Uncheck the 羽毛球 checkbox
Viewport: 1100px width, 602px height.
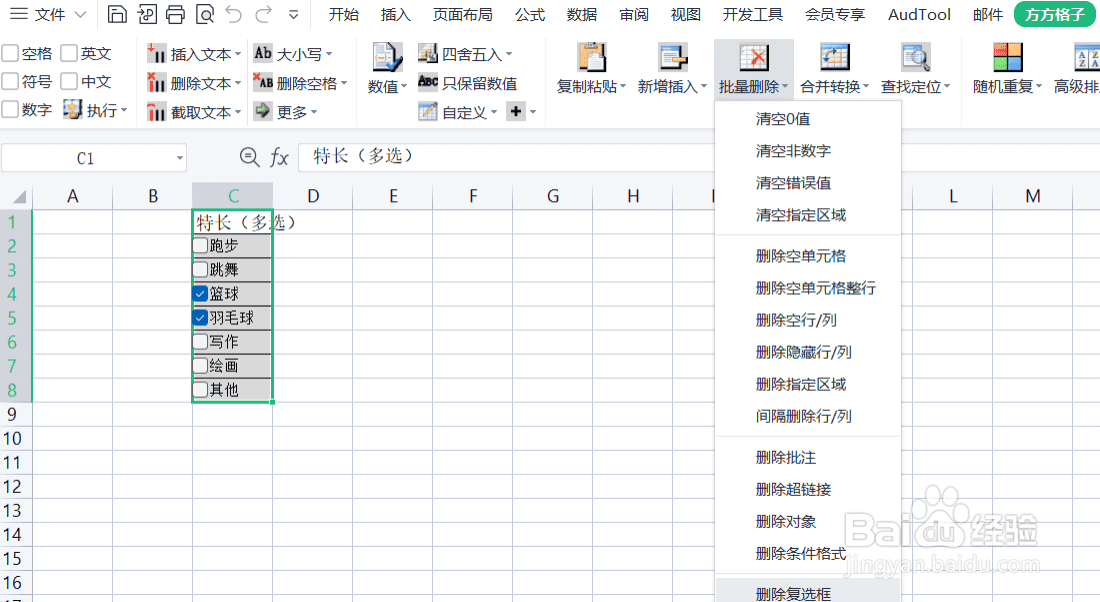tap(201, 318)
